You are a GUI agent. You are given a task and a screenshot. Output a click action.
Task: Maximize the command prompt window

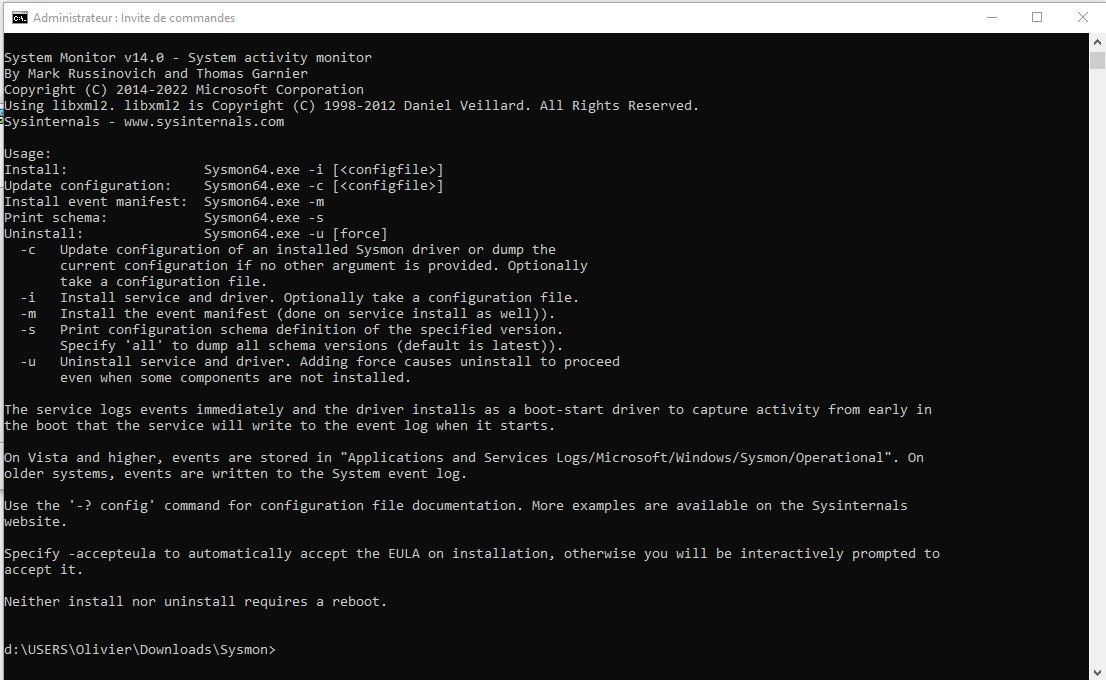click(x=1037, y=17)
